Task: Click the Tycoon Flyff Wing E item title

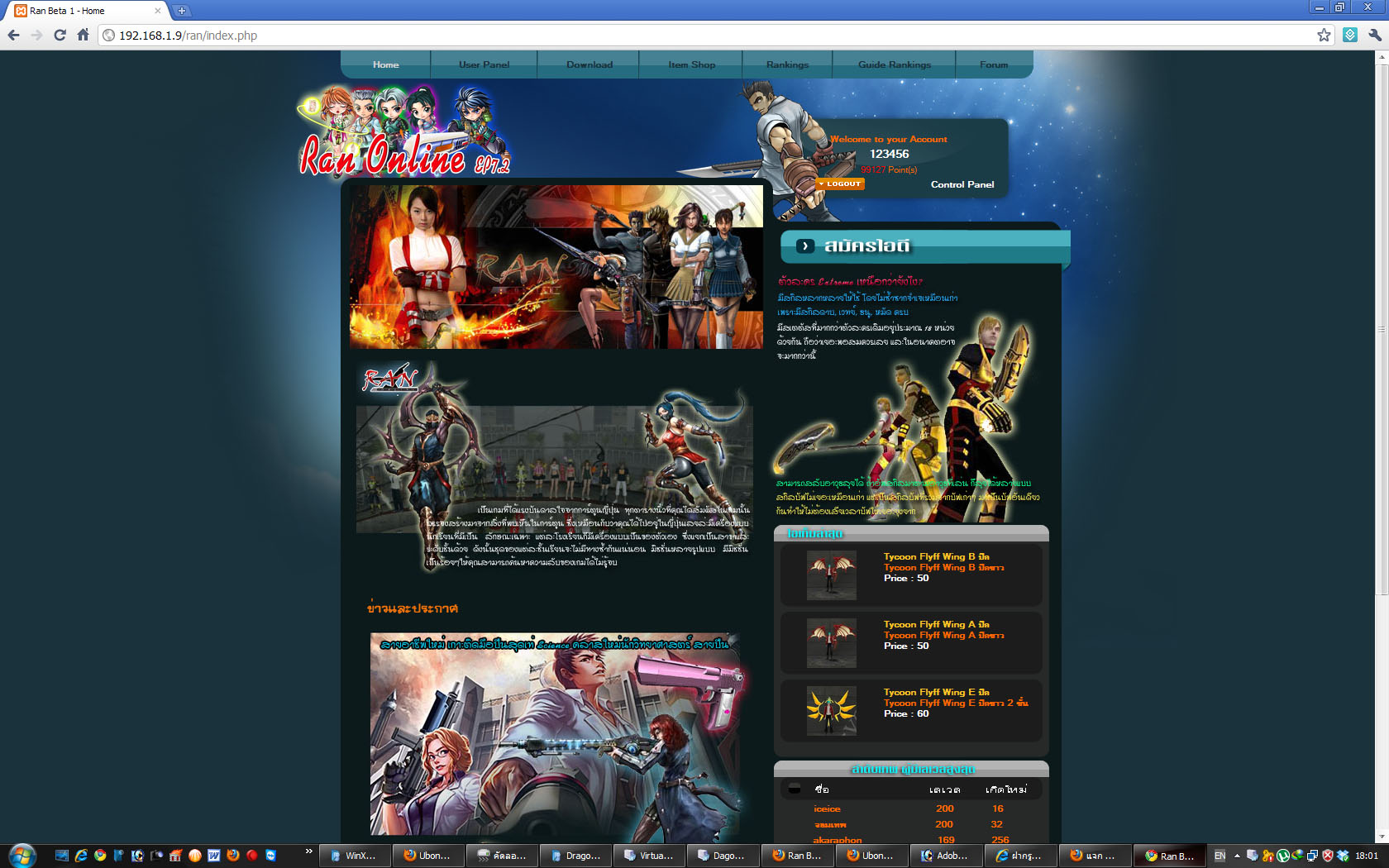Action: click(936, 692)
